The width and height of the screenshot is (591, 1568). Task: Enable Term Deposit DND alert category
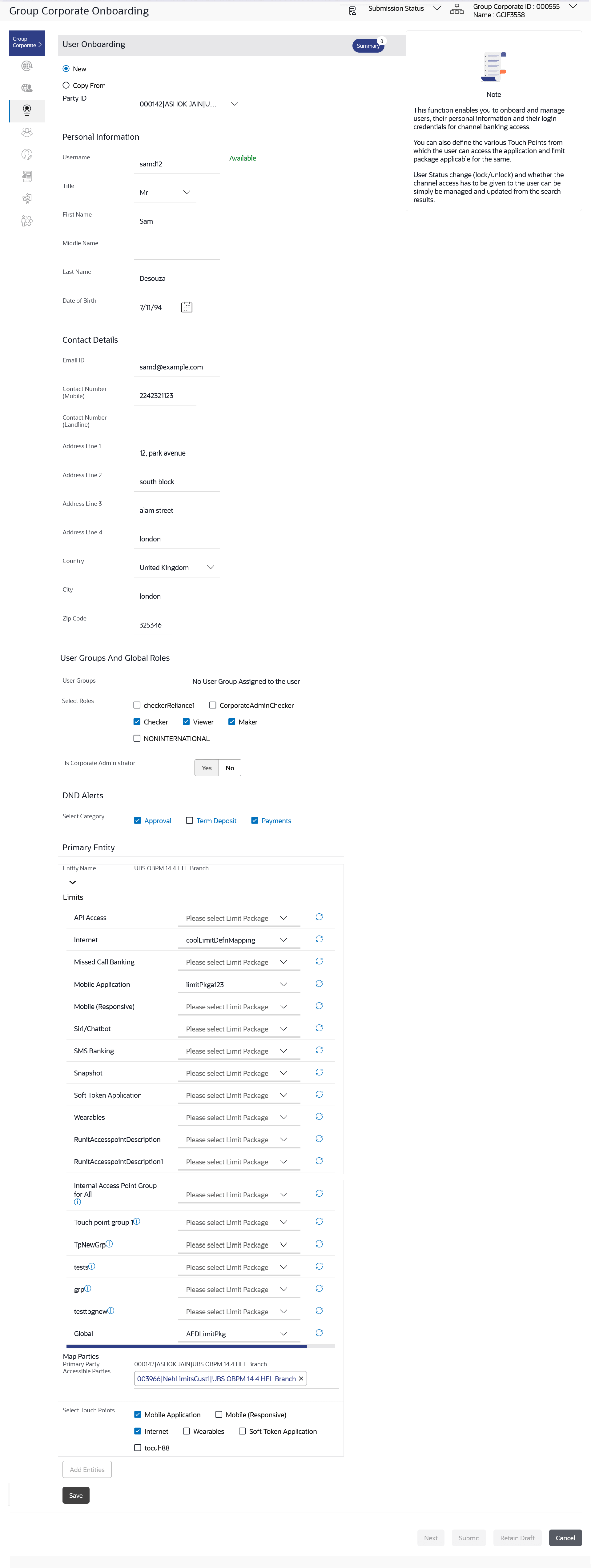tap(190, 820)
